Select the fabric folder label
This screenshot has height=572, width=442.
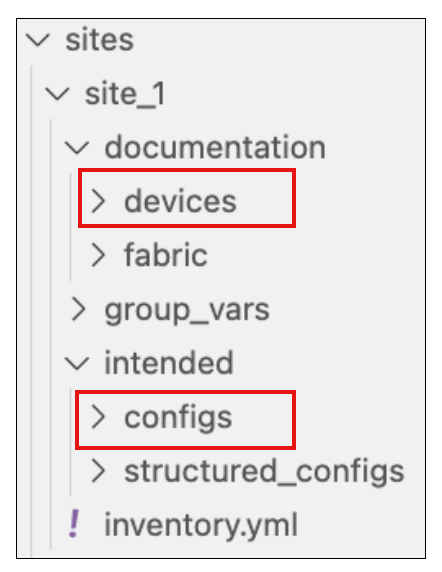[166, 254]
